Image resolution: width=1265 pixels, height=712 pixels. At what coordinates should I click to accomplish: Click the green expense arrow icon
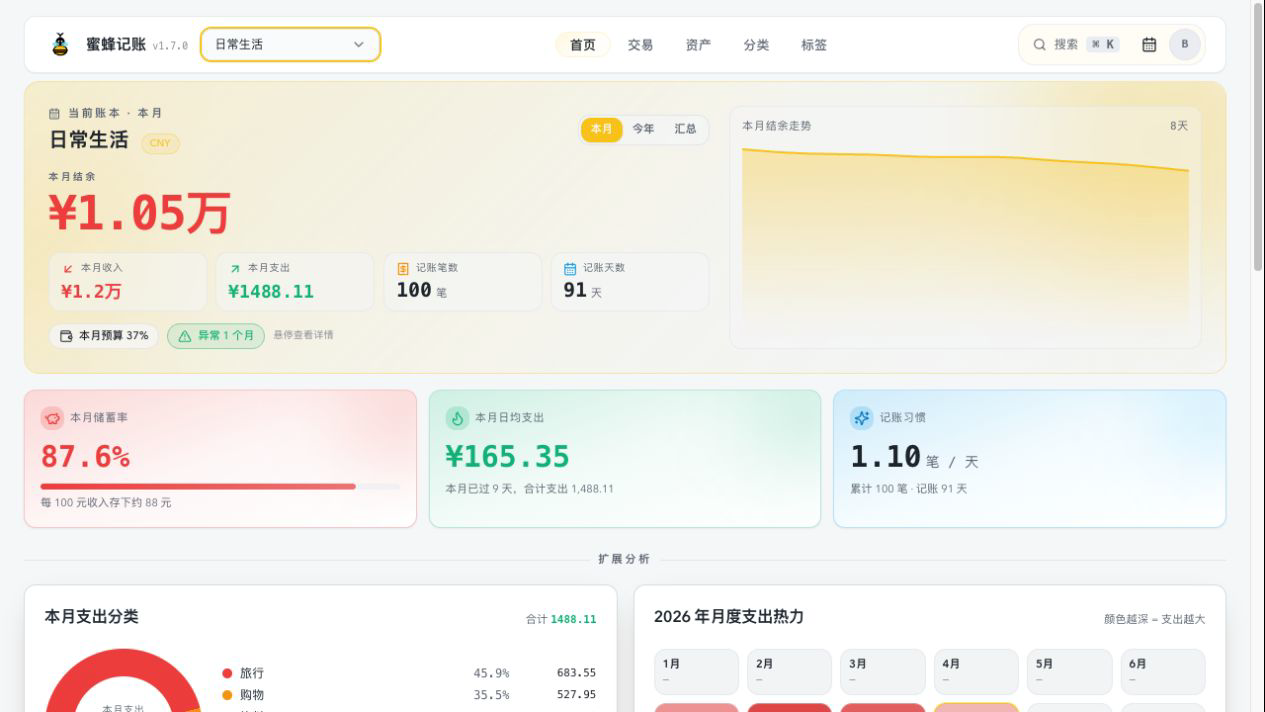(x=235, y=268)
